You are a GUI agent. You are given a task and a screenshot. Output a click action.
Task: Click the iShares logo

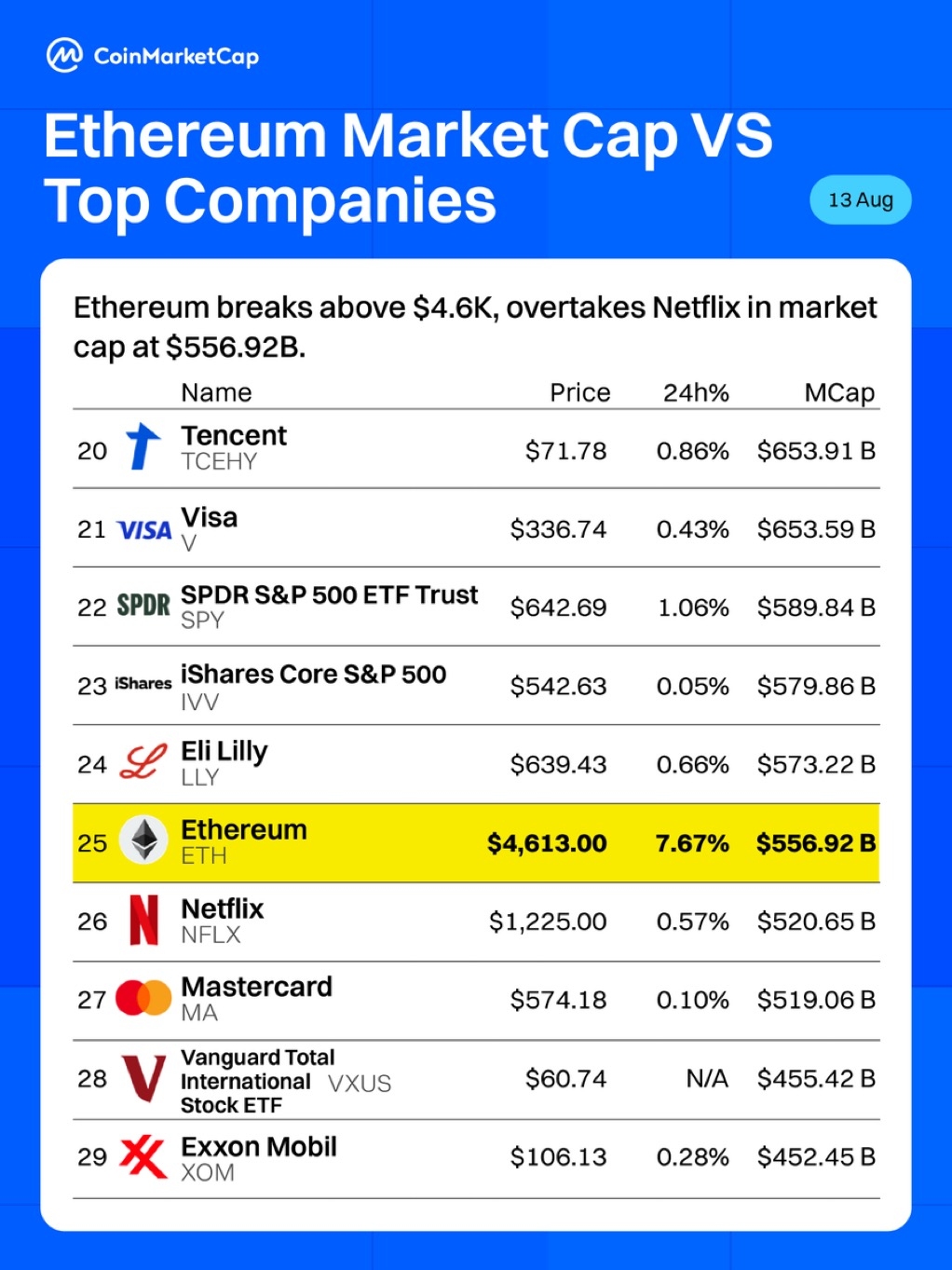[x=143, y=684]
